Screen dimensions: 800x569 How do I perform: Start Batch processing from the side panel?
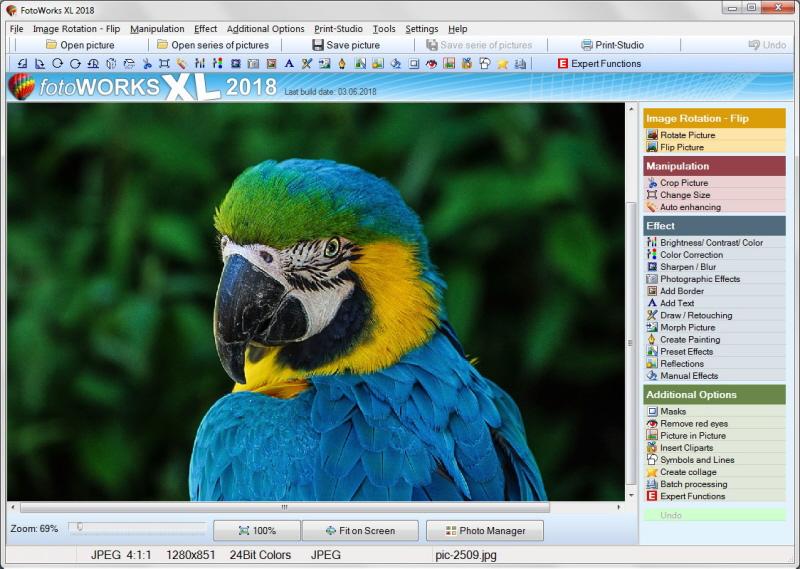(x=693, y=484)
